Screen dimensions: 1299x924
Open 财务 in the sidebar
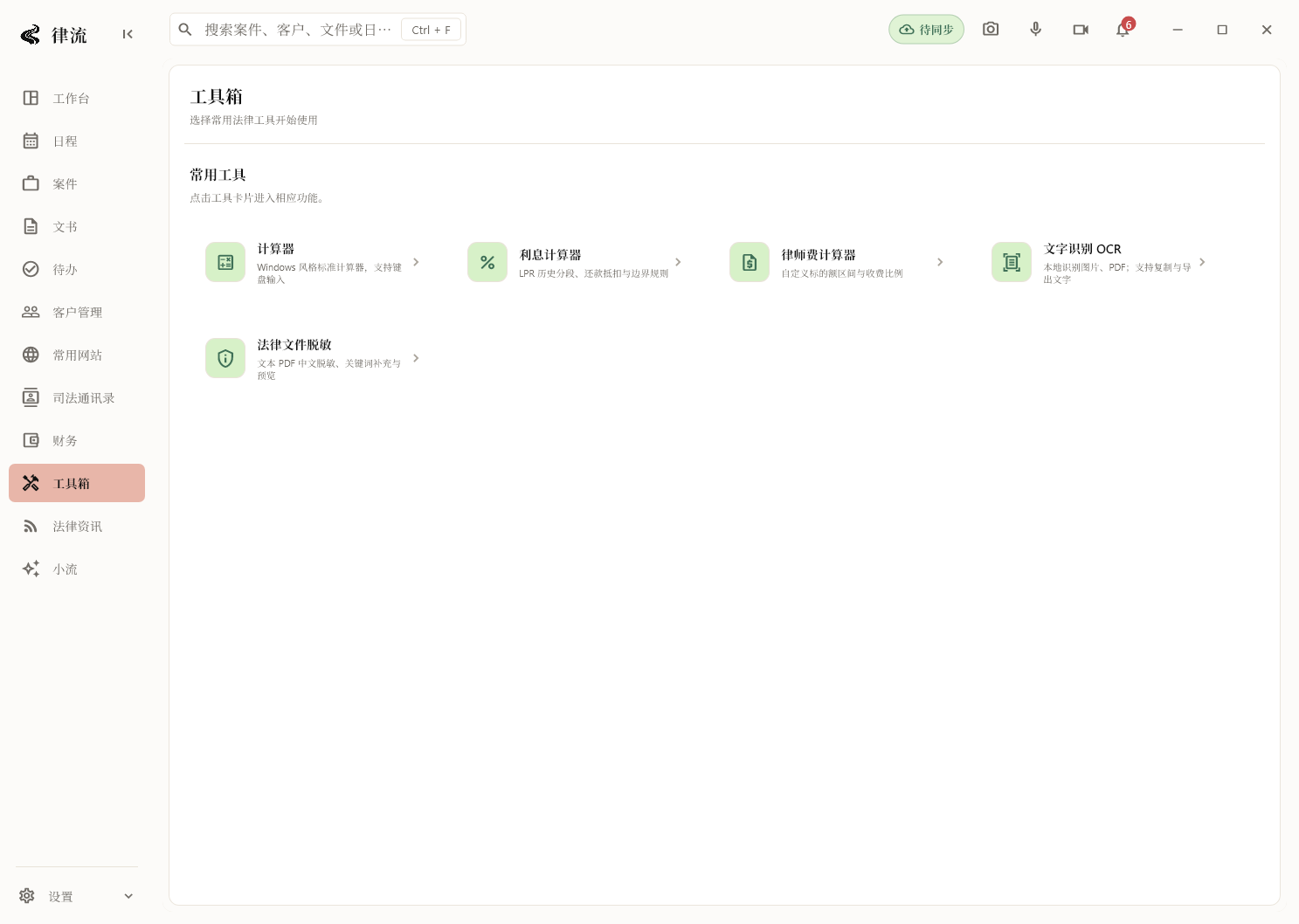(77, 440)
